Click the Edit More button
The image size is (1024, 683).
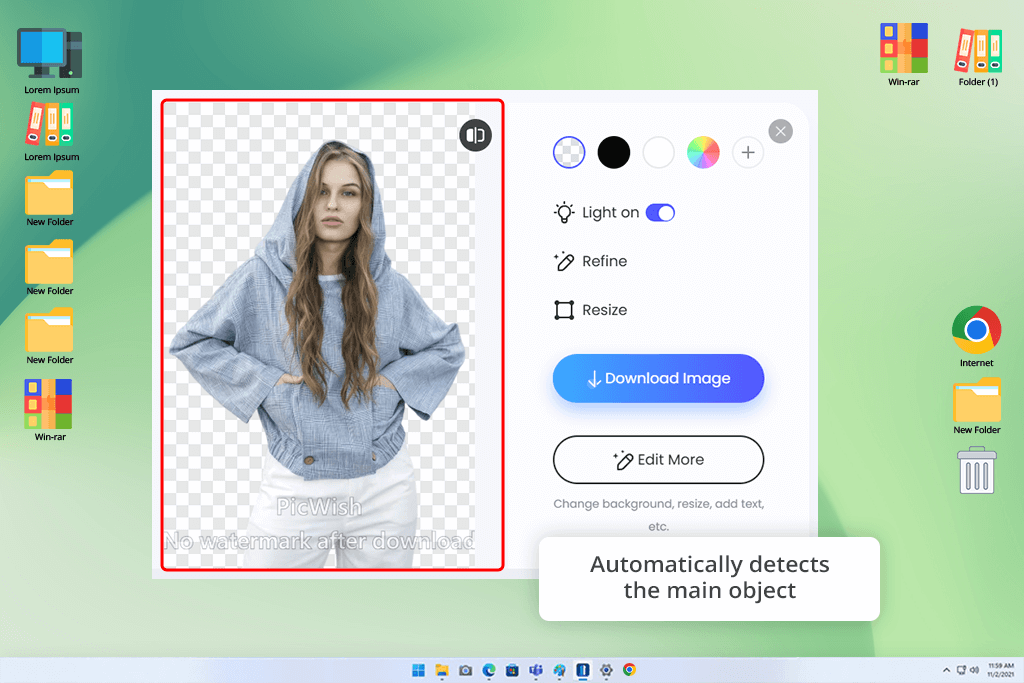click(x=658, y=460)
